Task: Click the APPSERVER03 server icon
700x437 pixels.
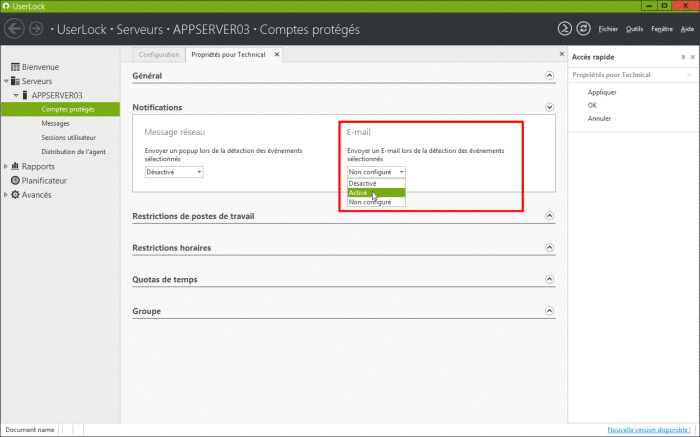Action: tap(25, 95)
